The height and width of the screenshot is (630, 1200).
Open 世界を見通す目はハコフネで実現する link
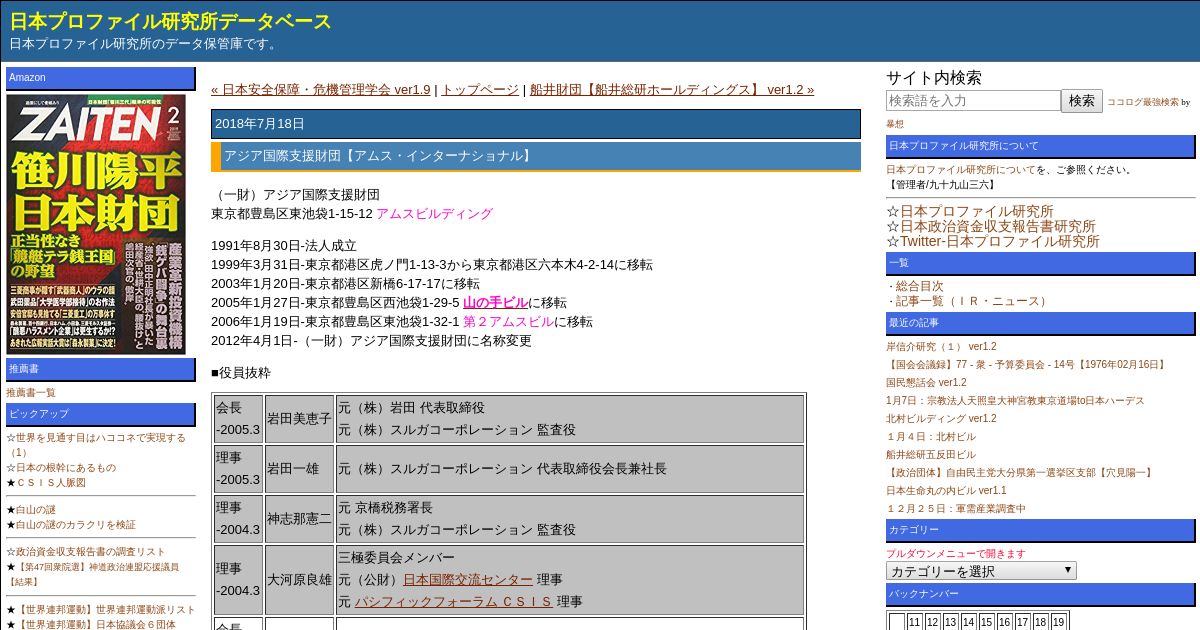click(x=95, y=445)
